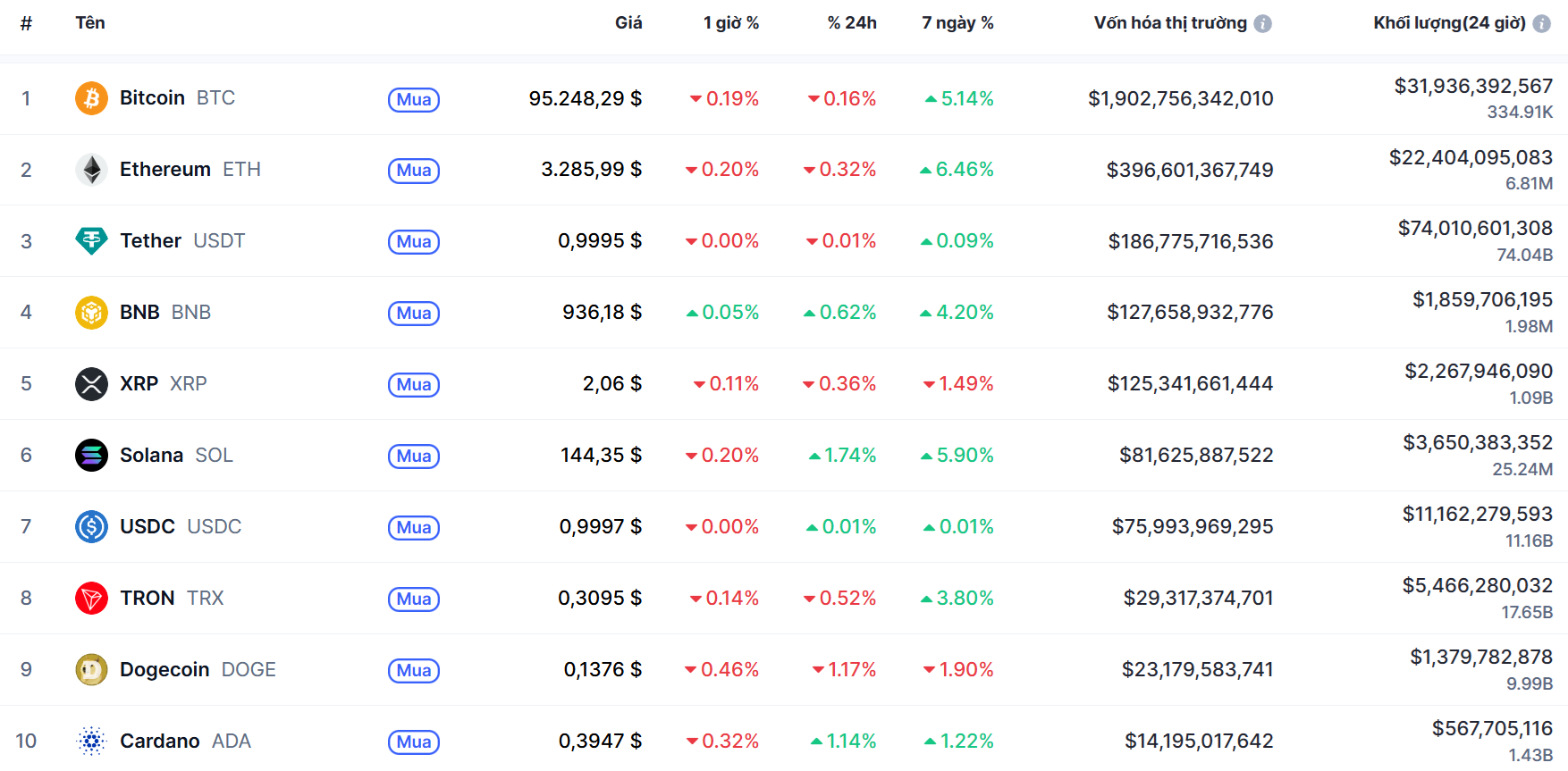Image resolution: width=1568 pixels, height=771 pixels.
Task: Click the Tether logo icon
Action: coord(91,241)
